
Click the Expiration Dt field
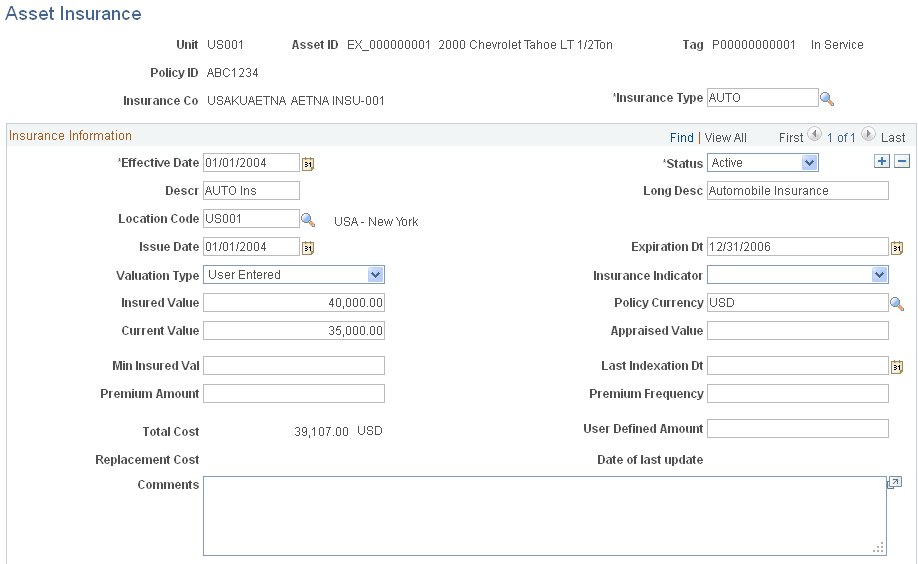(x=797, y=247)
